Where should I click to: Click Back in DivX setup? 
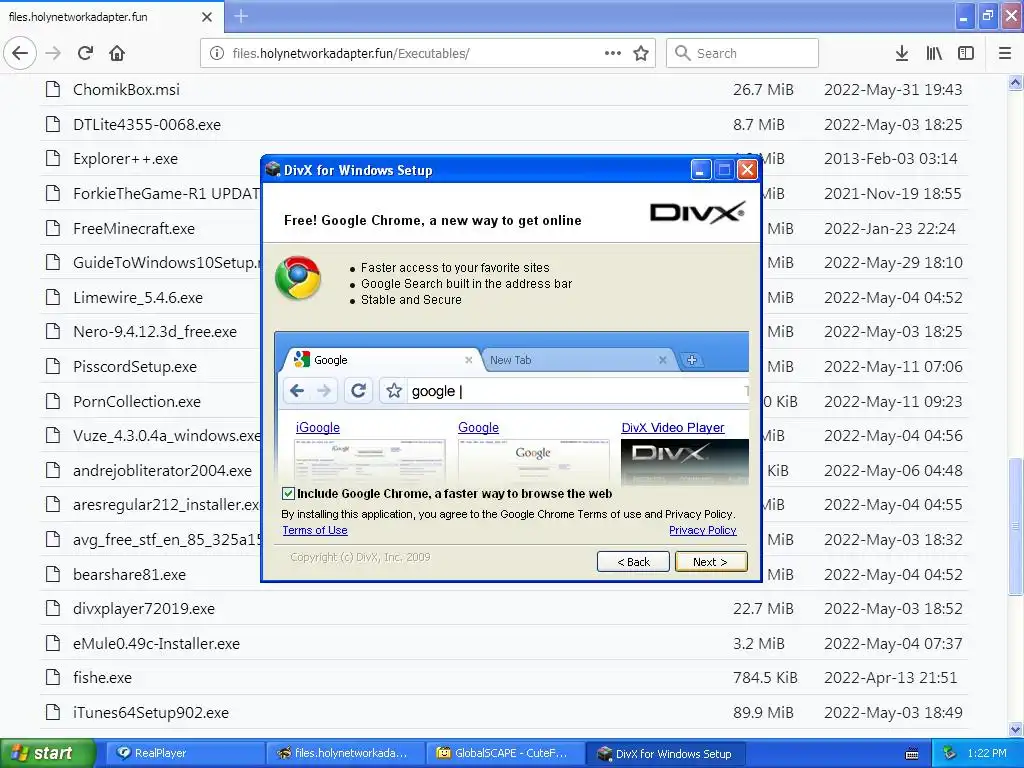click(x=633, y=562)
